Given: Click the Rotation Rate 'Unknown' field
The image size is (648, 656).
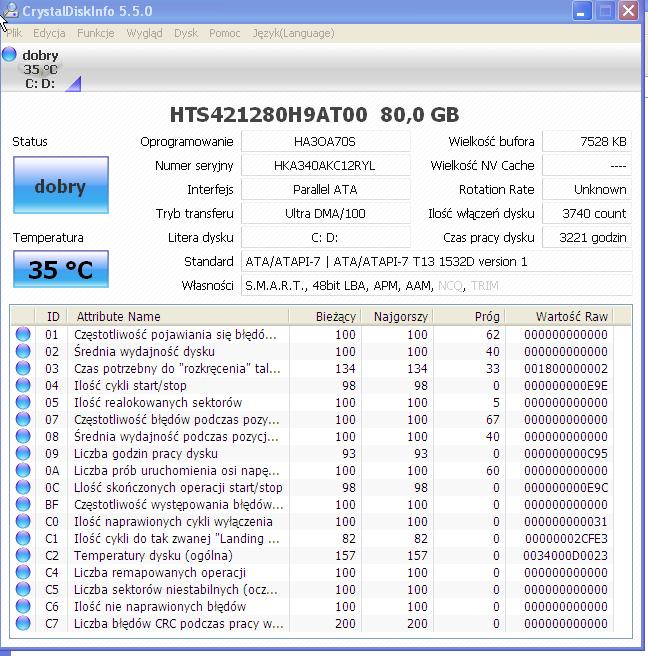Looking at the screenshot, I should coord(587,190).
